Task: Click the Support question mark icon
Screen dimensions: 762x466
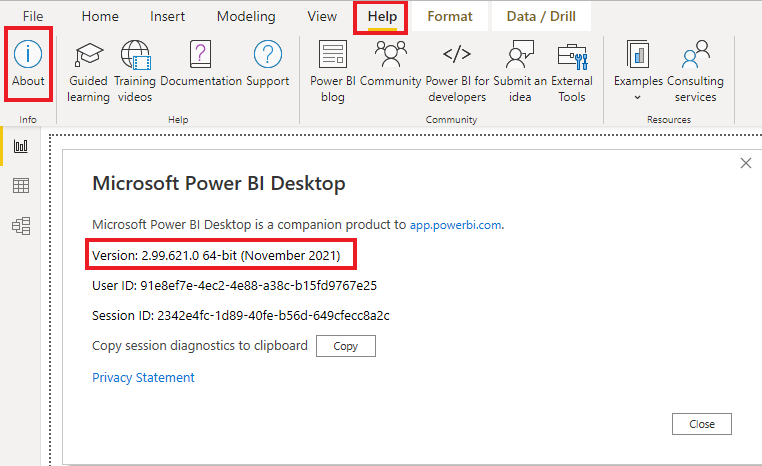Action: click(x=268, y=54)
